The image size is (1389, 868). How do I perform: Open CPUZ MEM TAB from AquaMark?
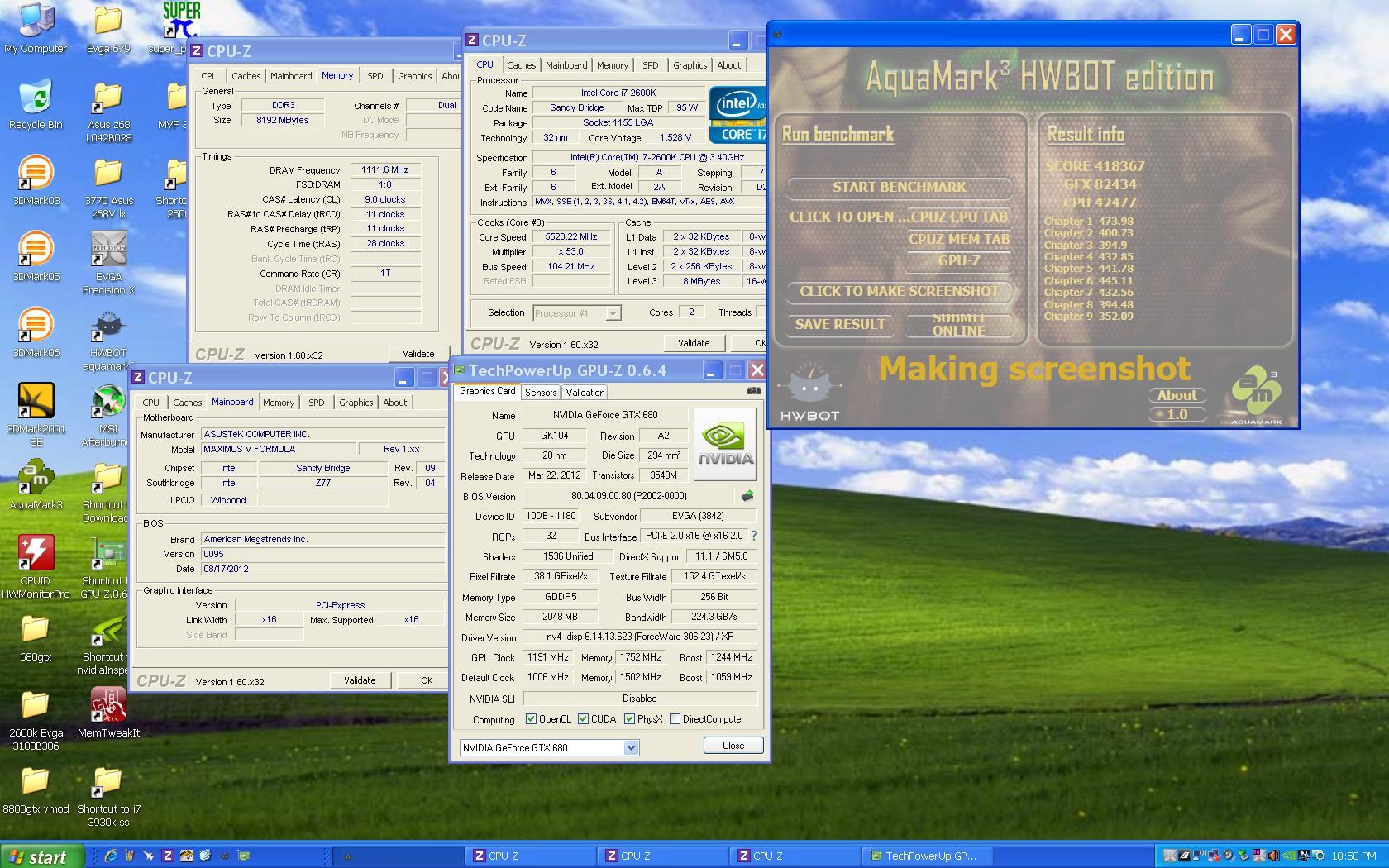(x=959, y=239)
